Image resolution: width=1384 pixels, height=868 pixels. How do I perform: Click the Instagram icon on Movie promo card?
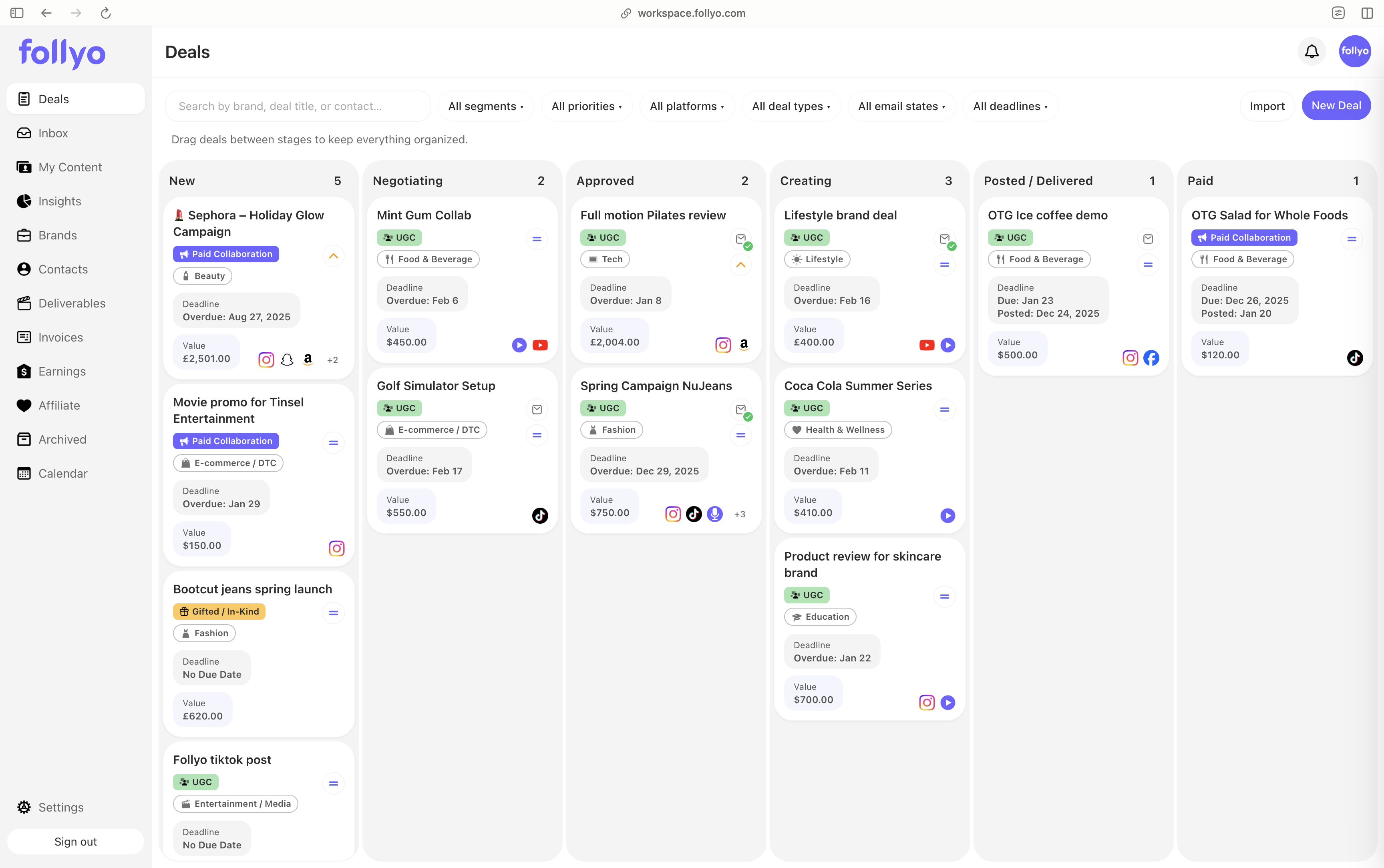(x=336, y=548)
